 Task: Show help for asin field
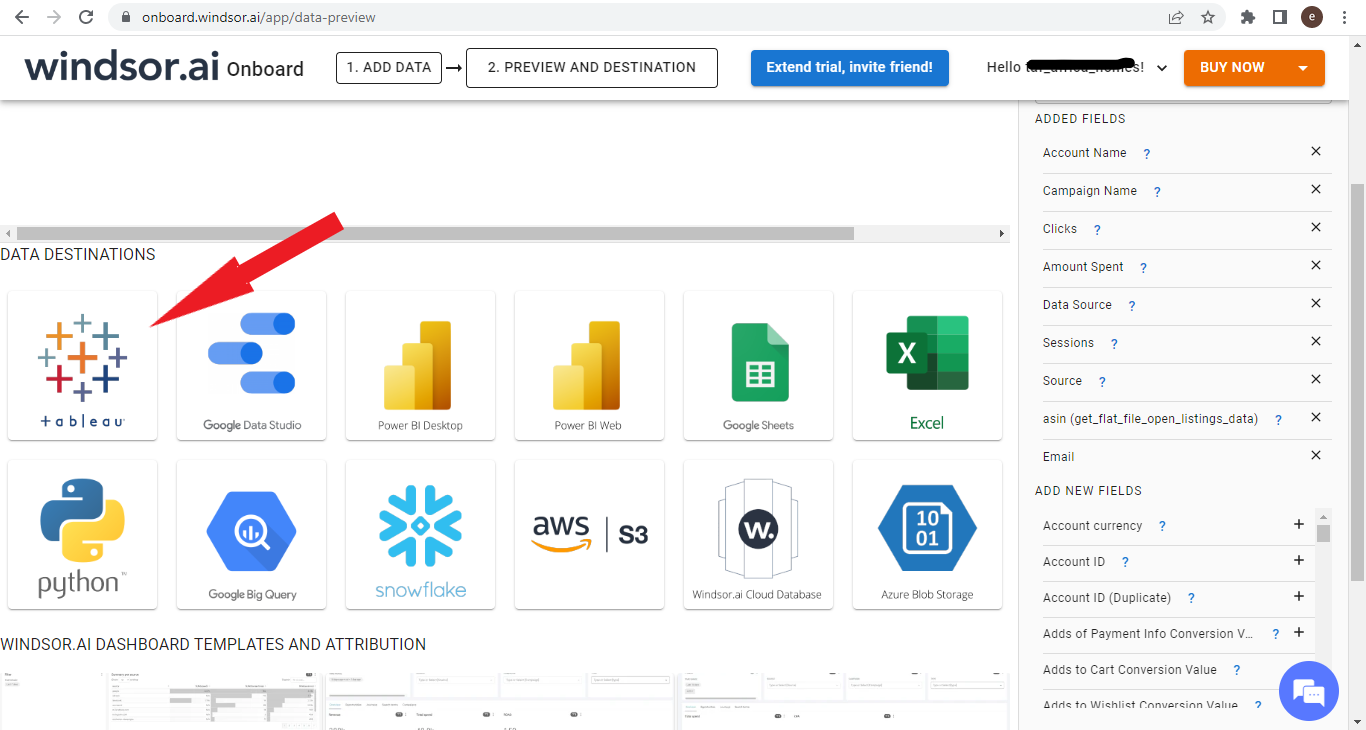pyautogui.click(x=1278, y=421)
